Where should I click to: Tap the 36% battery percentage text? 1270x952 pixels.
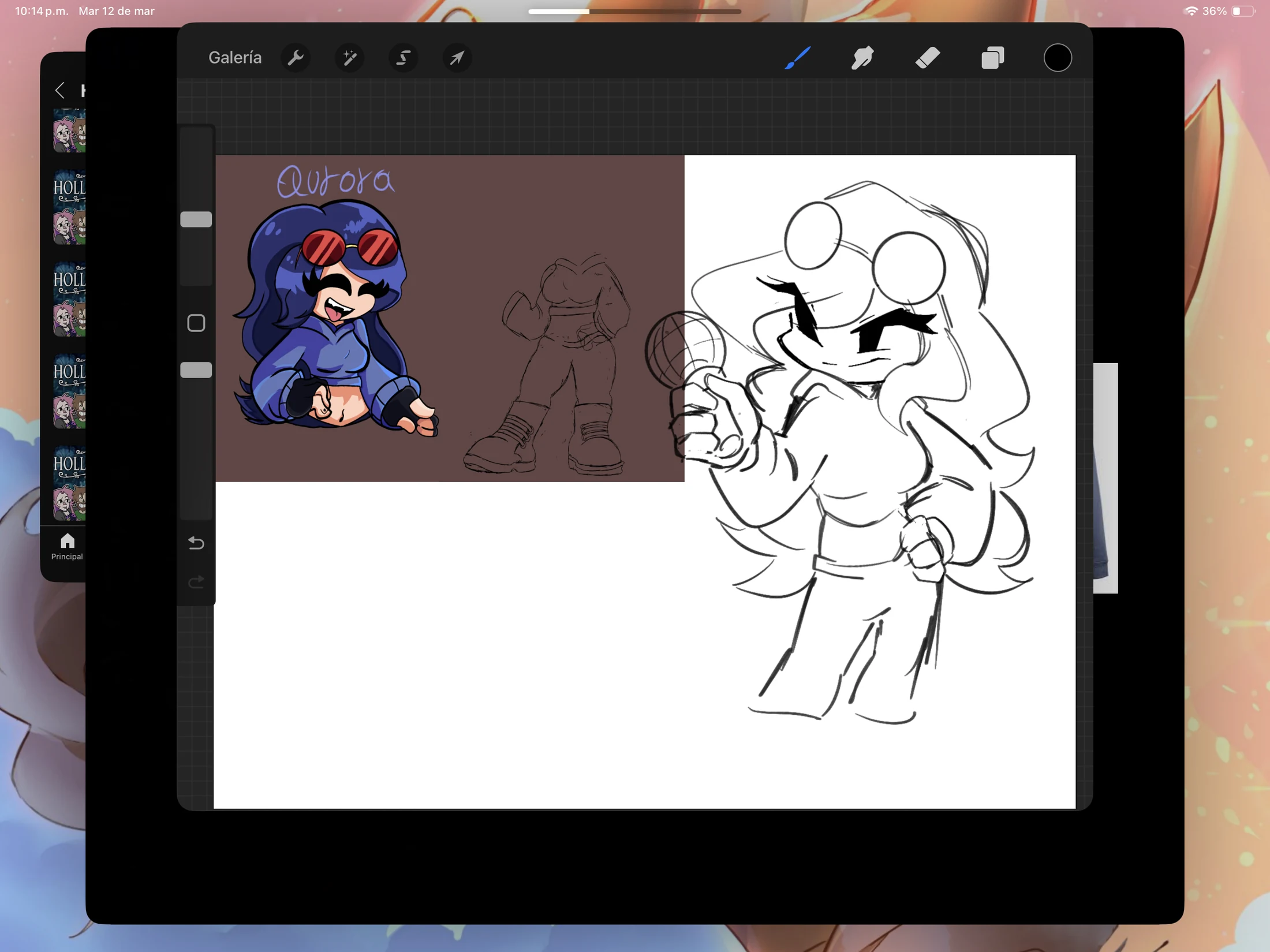pyautogui.click(x=1215, y=11)
